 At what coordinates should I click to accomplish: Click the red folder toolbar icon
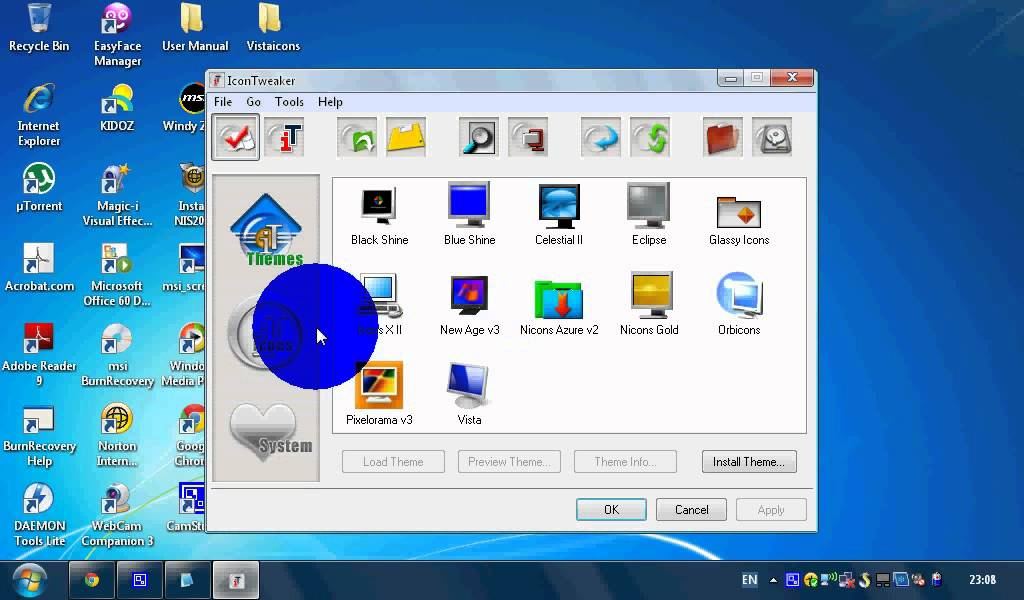pyautogui.click(x=723, y=137)
